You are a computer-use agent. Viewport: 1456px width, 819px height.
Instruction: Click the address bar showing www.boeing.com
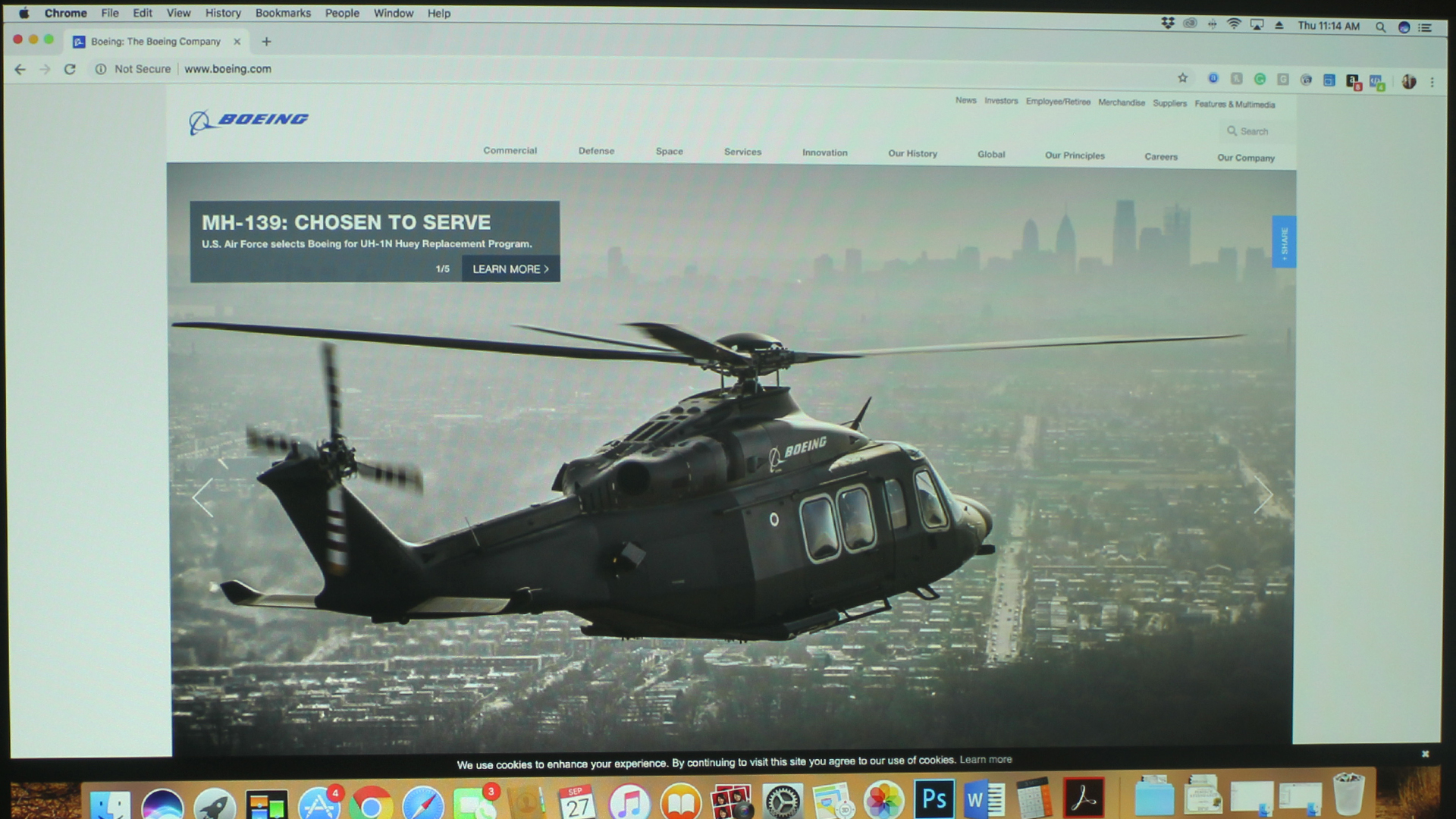pyautogui.click(x=227, y=69)
